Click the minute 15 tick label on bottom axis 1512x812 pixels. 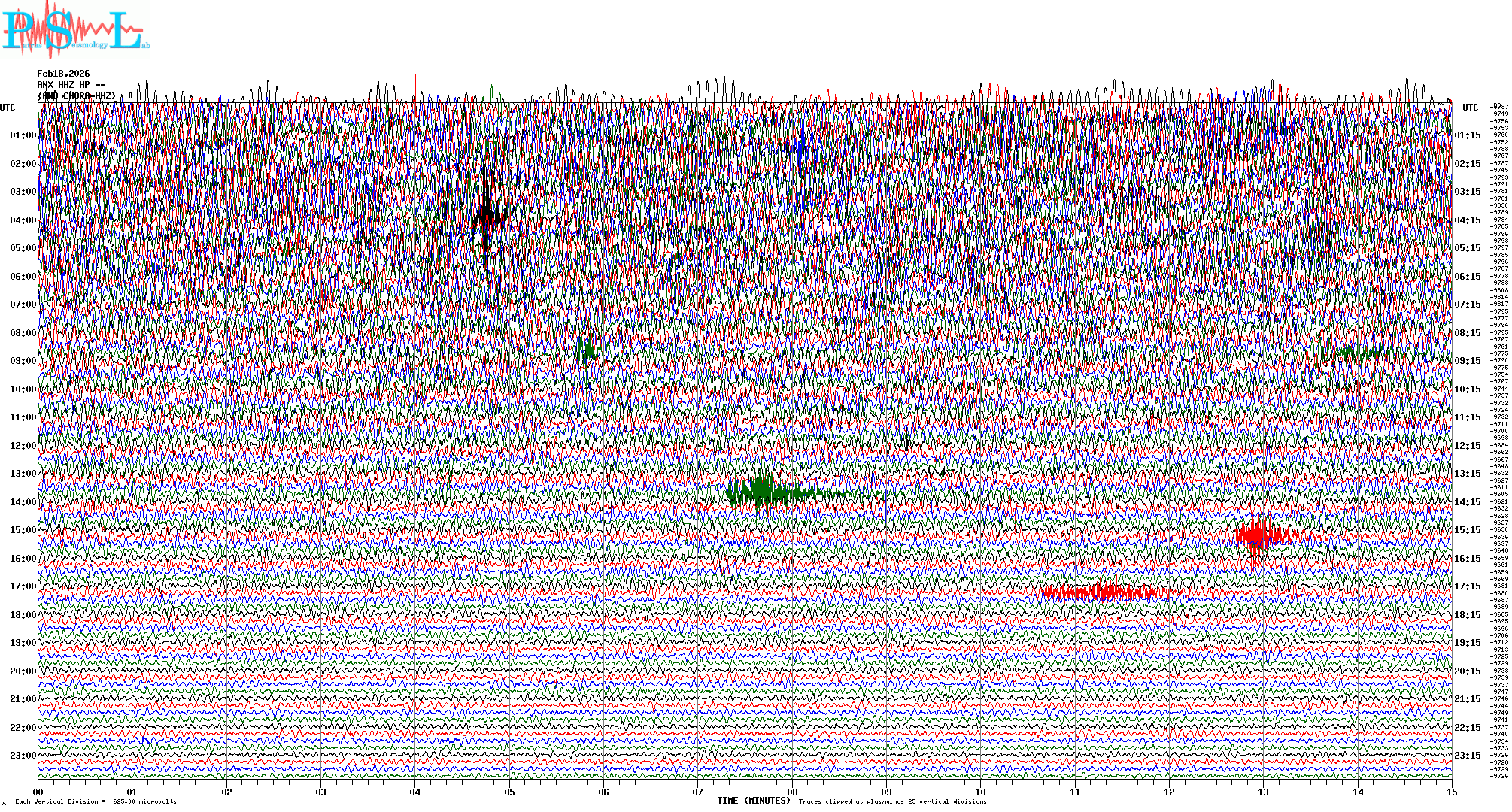coord(1451,792)
